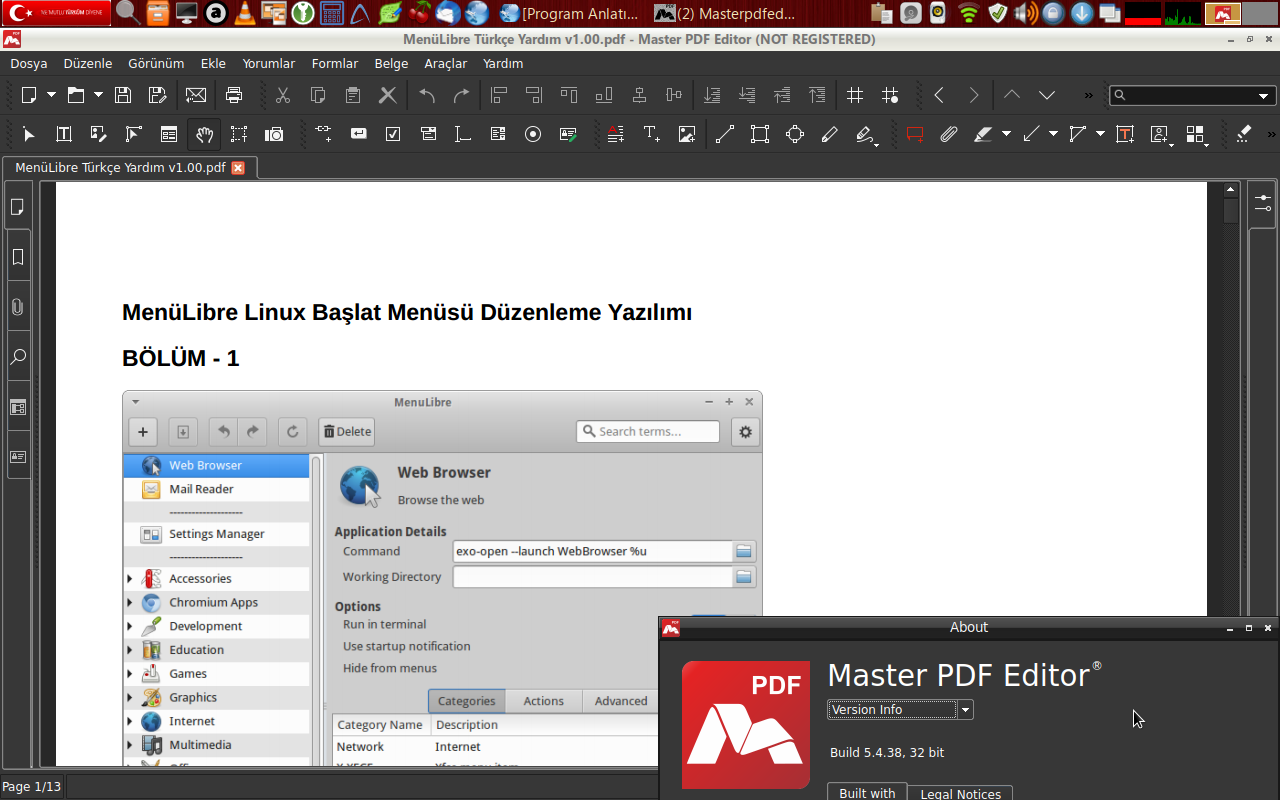Select the Rectangle drawing tool
Screen dimensions: 1280x800
(x=760, y=134)
